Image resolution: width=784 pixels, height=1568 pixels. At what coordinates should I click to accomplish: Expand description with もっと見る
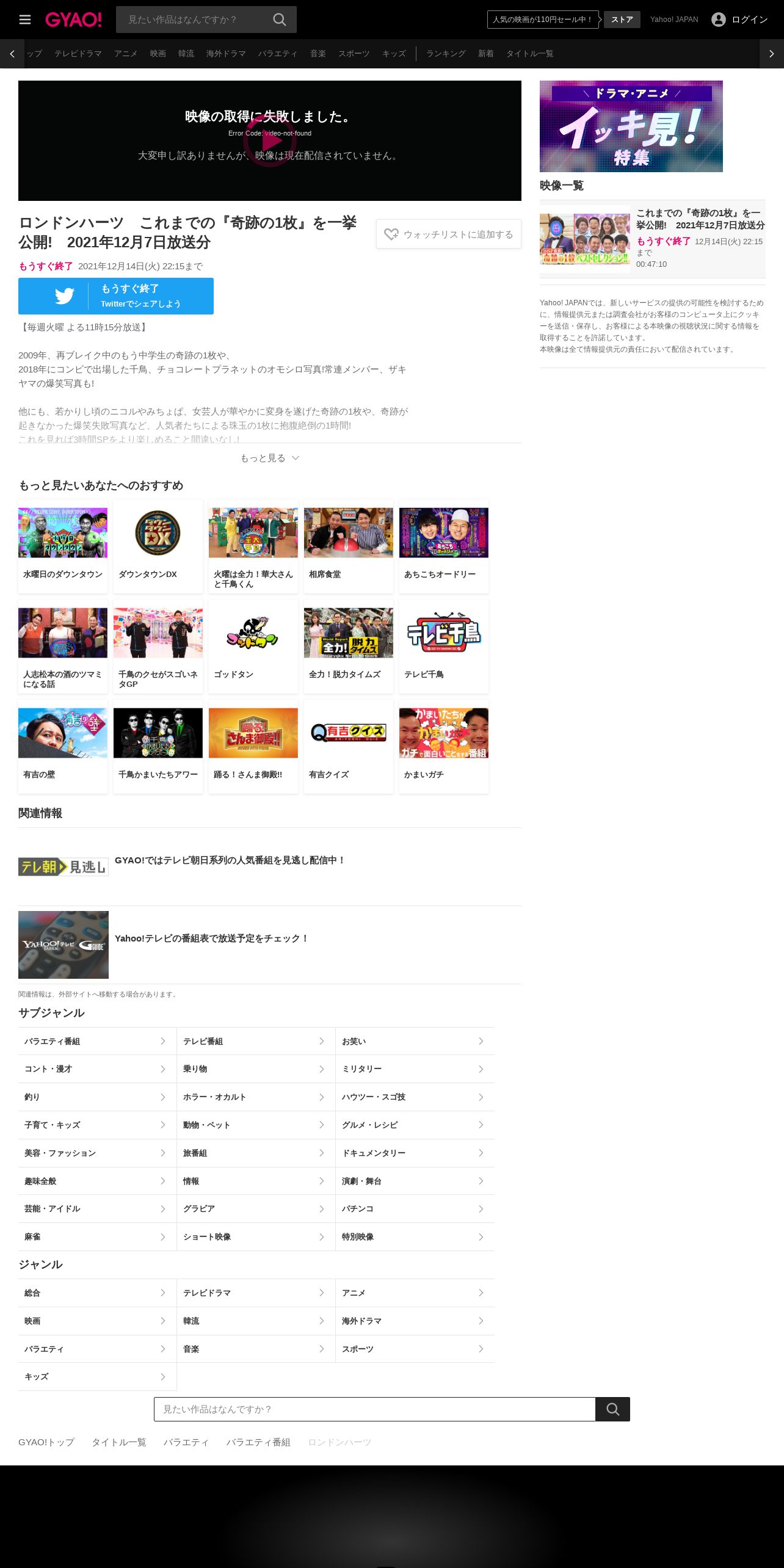point(270,458)
